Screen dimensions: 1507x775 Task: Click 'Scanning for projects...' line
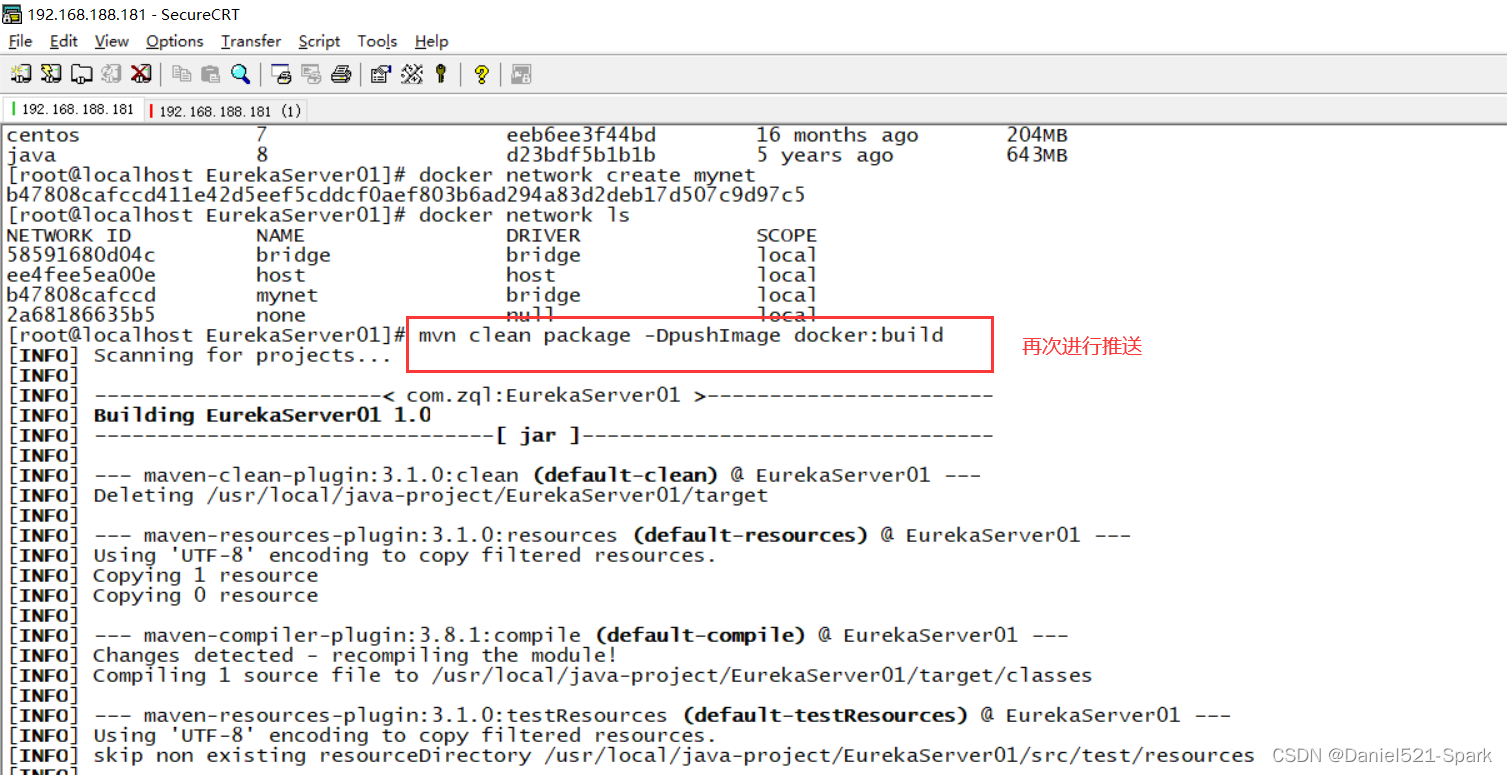(243, 356)
